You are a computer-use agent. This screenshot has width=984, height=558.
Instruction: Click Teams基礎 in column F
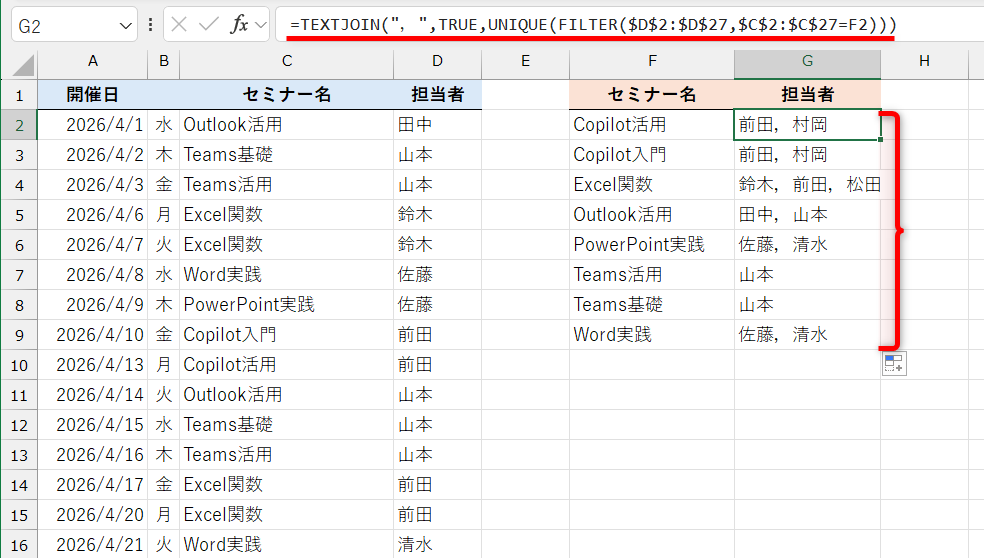(x=652, y=304)
